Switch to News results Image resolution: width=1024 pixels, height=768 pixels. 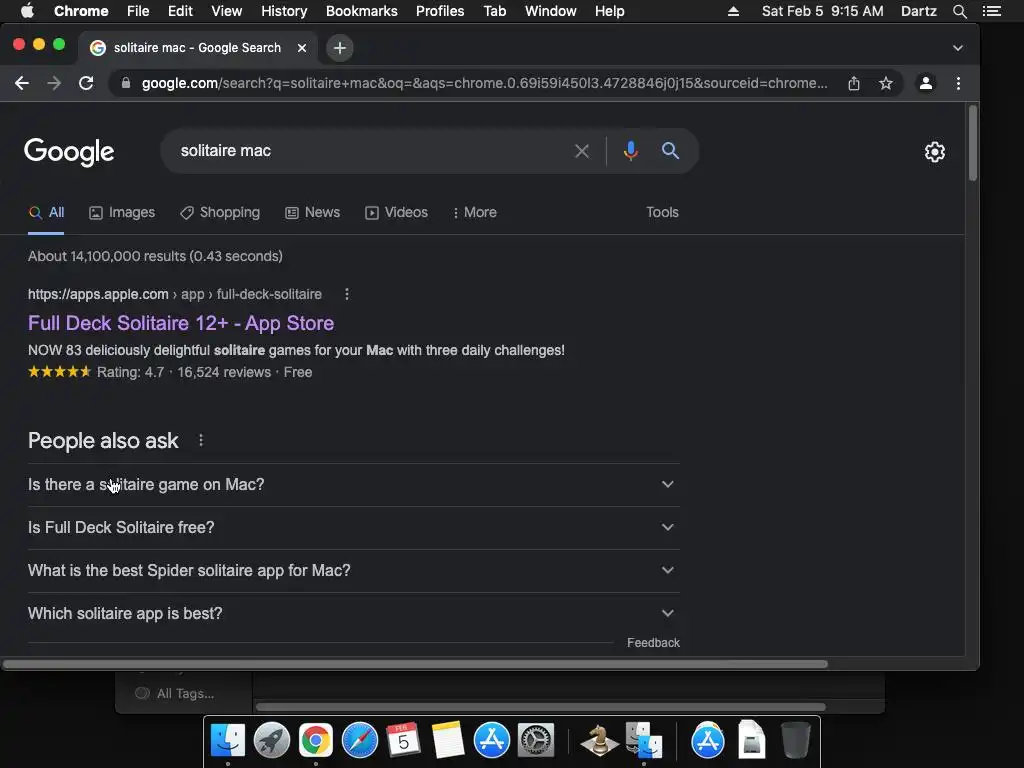coord(313,213)
